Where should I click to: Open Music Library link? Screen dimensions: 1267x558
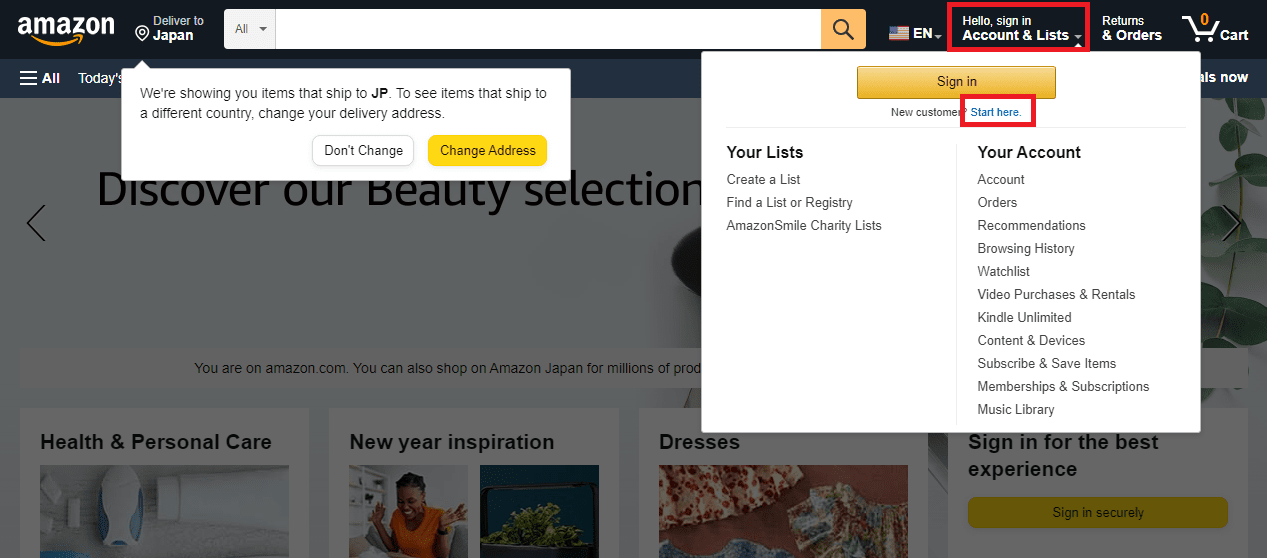[x=1016, y=410]
